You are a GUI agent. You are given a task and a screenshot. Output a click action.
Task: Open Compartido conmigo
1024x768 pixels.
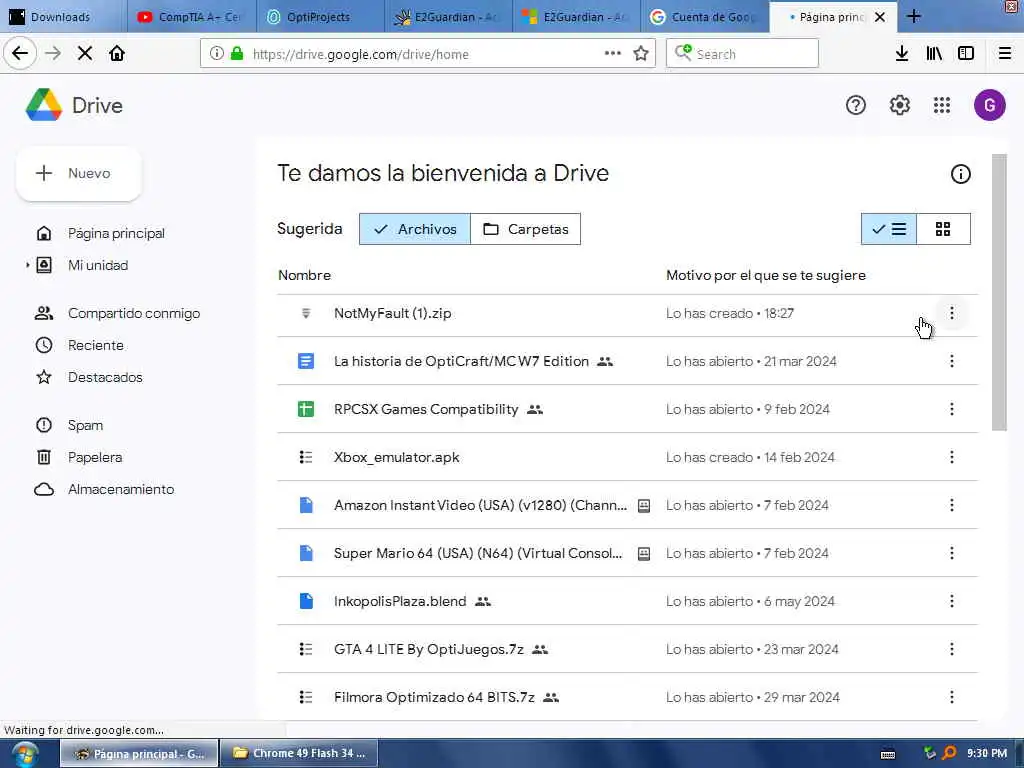tap(134, 313)
